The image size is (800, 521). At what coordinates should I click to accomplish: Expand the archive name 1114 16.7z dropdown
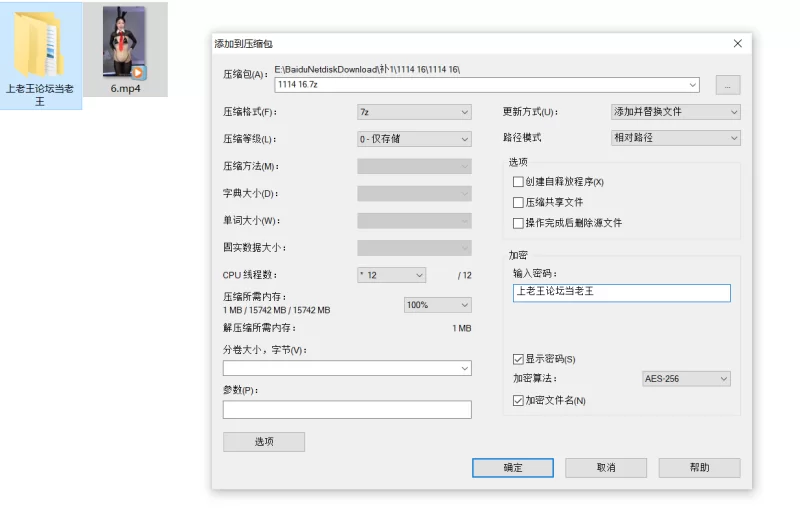(692, 85)
